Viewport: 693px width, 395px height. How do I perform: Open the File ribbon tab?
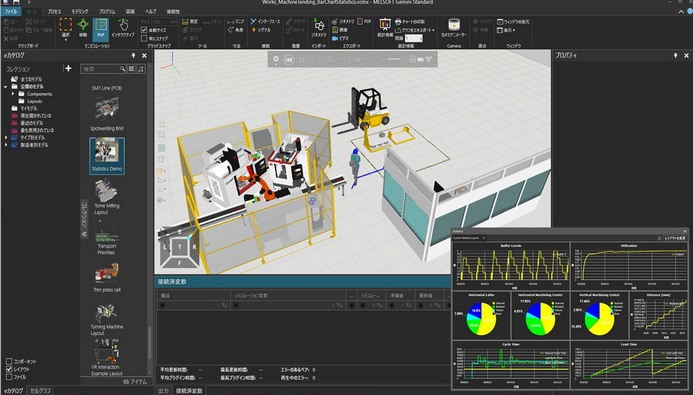(11, 11)
